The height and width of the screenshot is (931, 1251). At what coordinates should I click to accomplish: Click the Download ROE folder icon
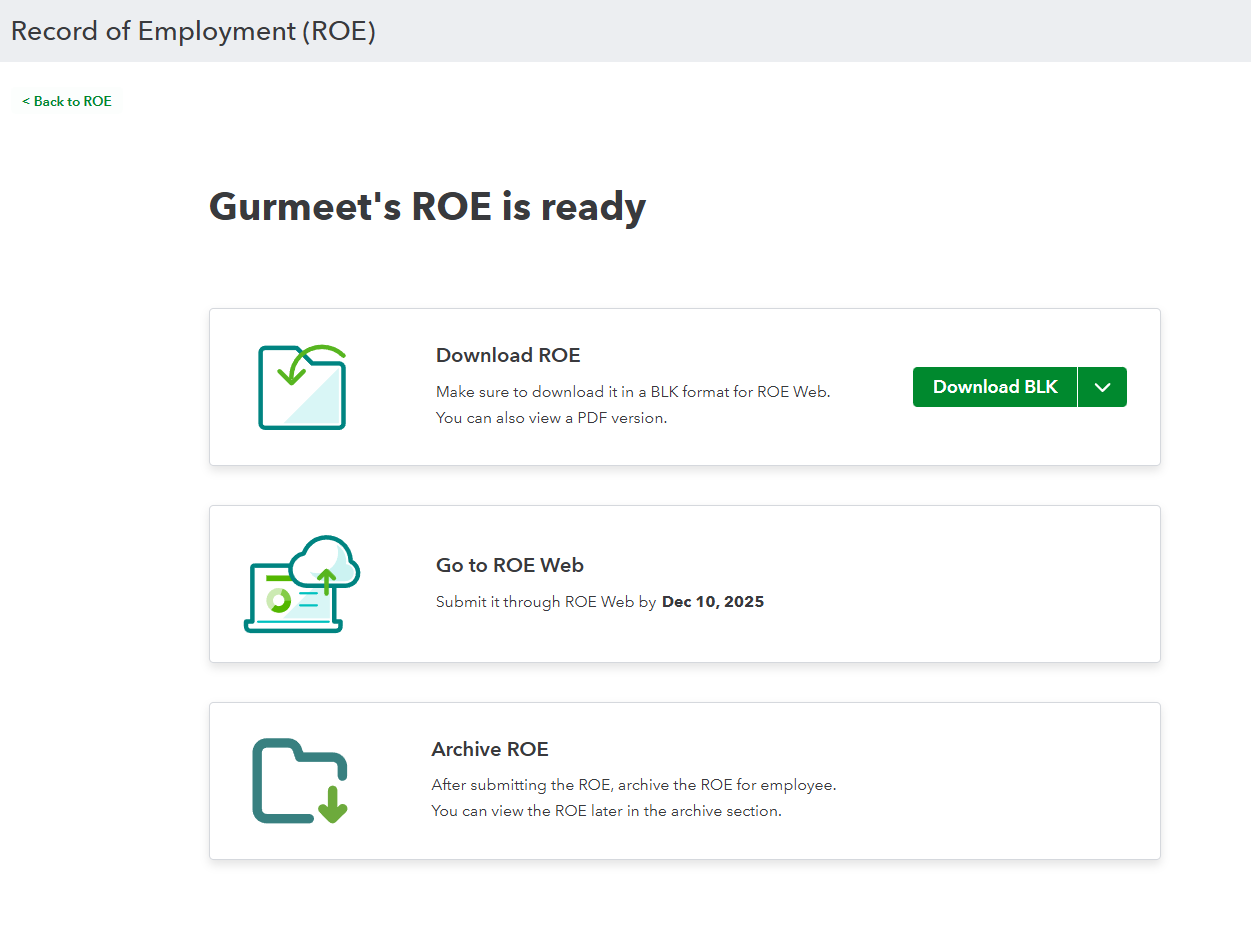[x=302, y=387]
